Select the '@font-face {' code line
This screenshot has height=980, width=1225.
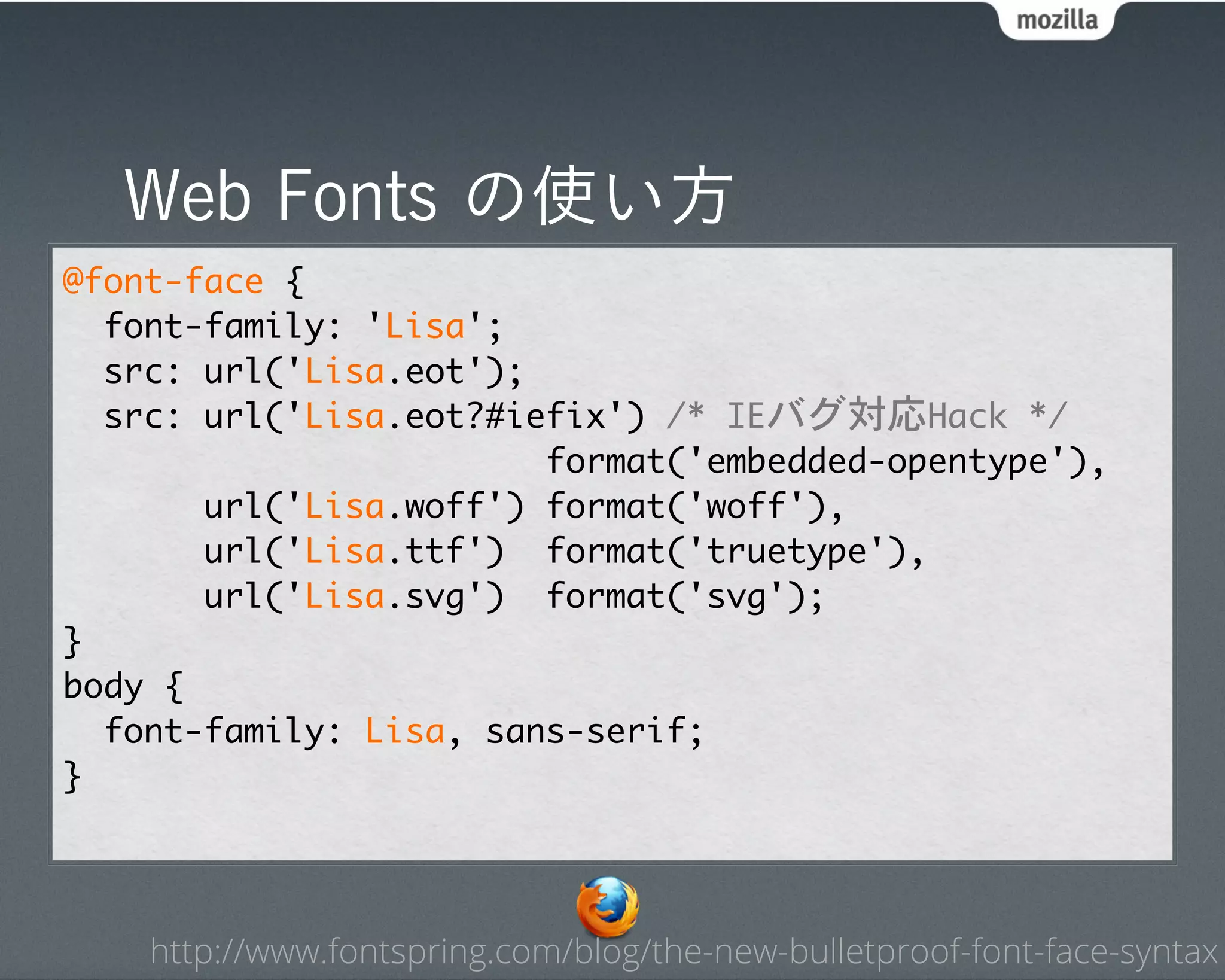[x=184, y=281]
